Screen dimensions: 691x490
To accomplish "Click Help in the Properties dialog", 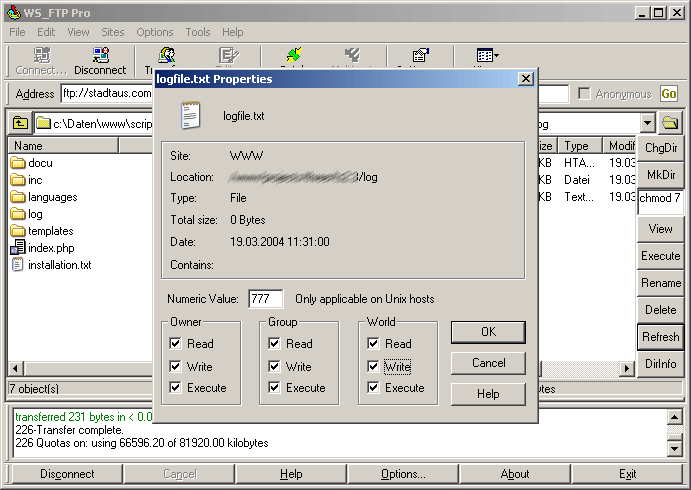I will 488,393.
